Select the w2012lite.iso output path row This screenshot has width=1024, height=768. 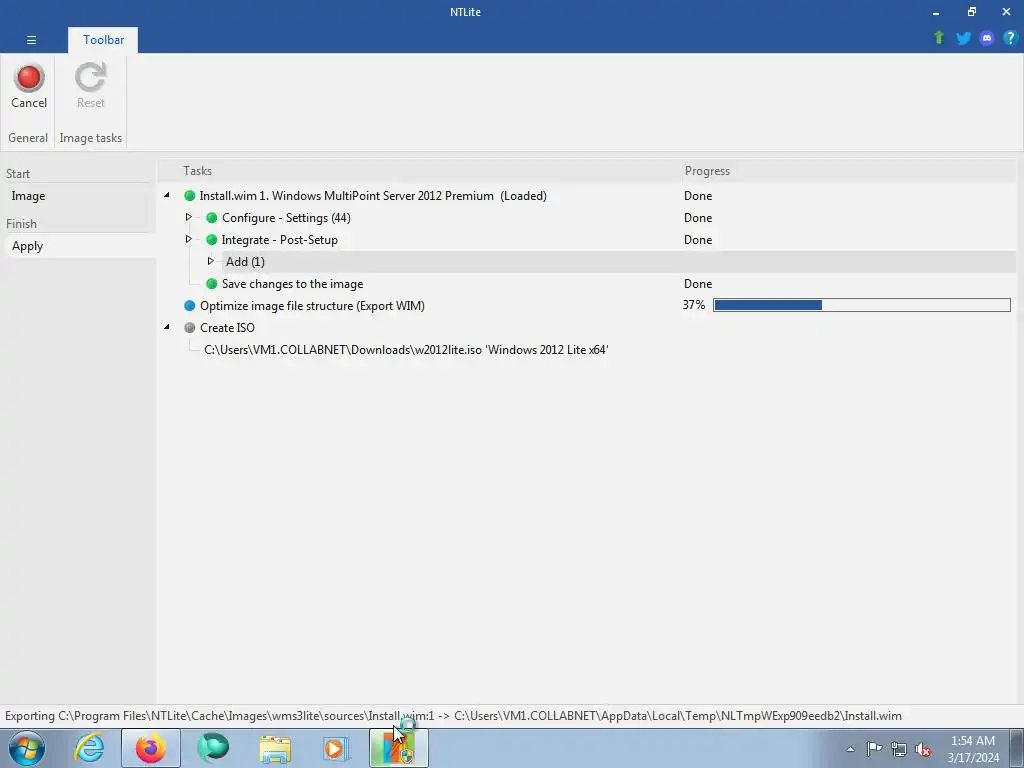click(406, 350)
